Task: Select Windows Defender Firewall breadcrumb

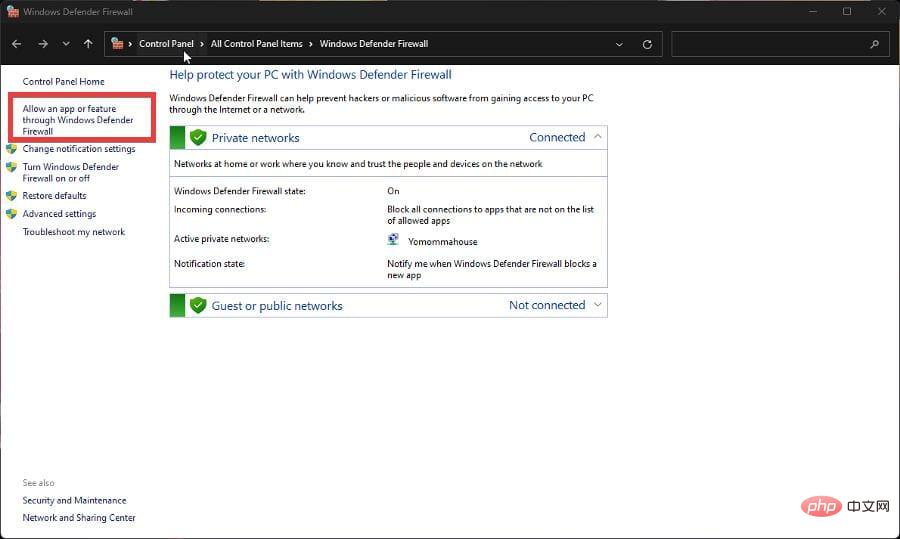Action: click(x=374, y=44)
